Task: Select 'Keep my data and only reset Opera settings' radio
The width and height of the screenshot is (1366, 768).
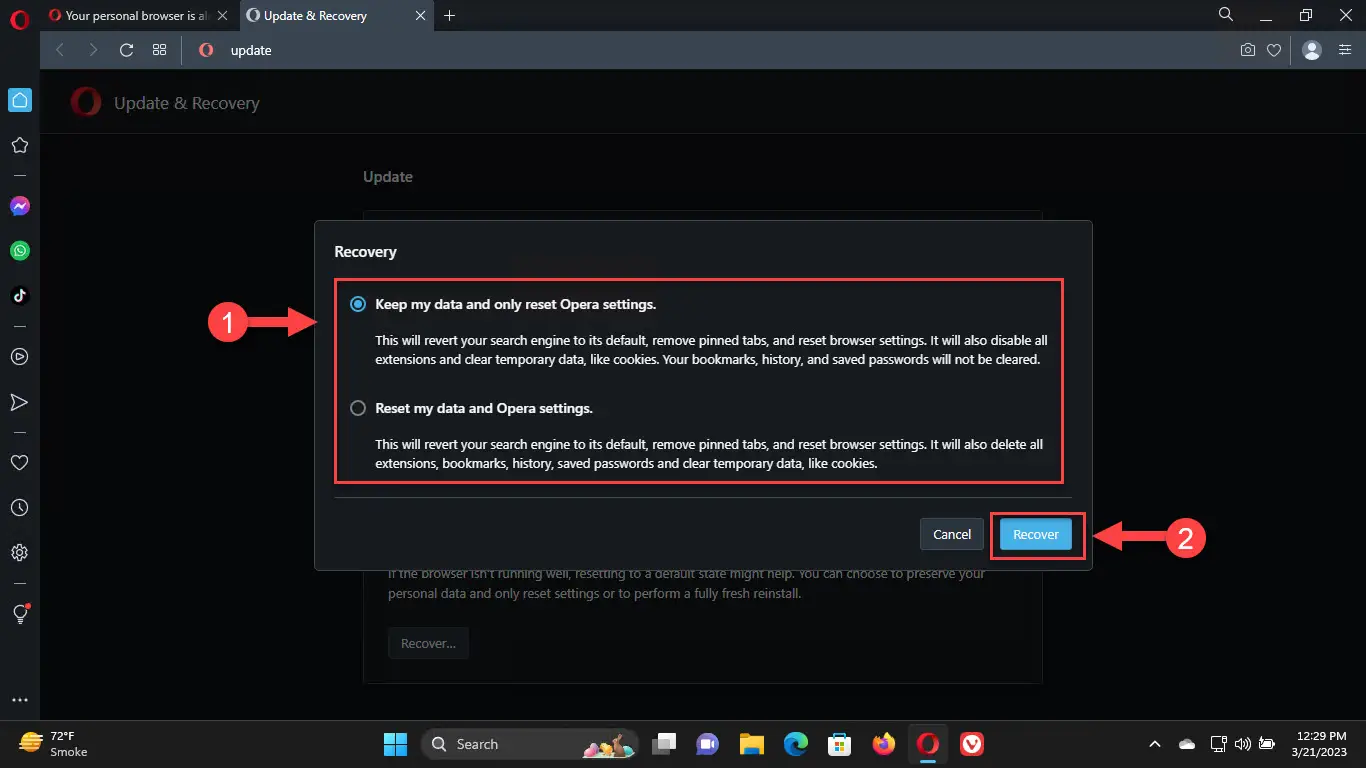Action: point(358,304)
